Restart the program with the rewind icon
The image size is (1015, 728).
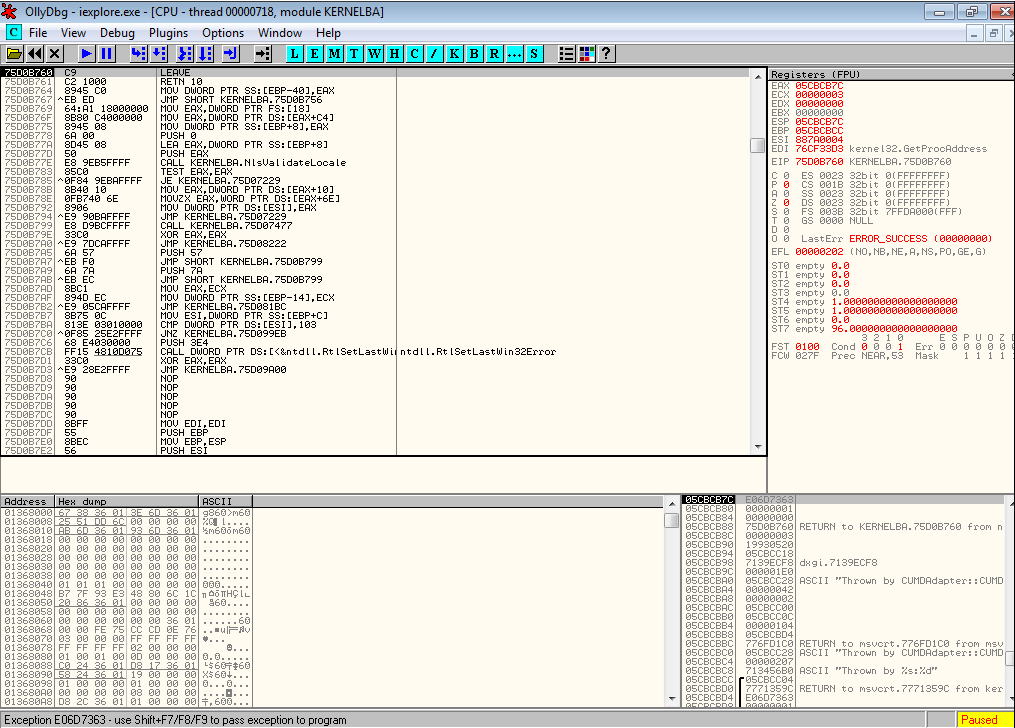35,54
